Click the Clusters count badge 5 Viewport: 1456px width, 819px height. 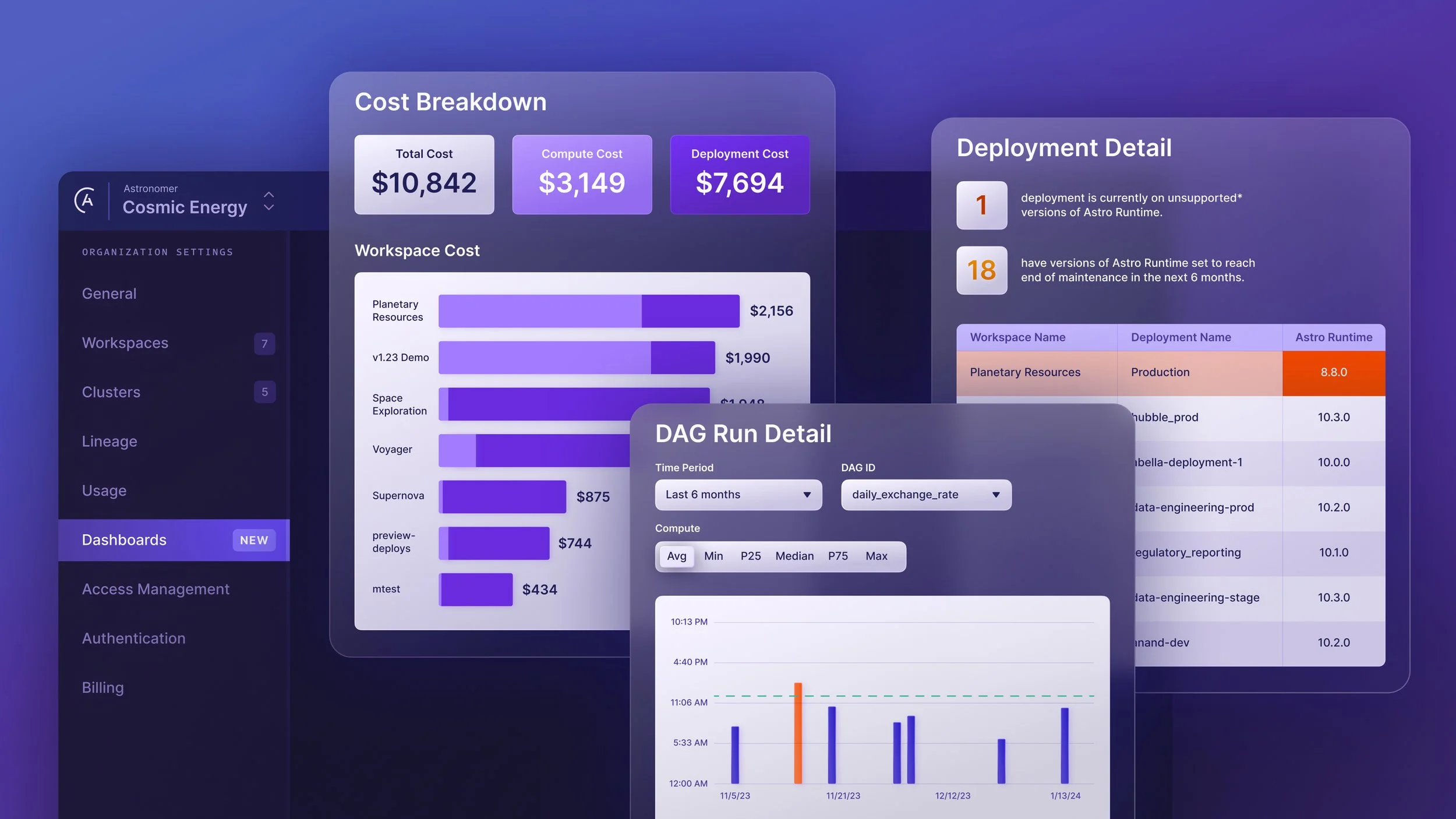(264, 392)
